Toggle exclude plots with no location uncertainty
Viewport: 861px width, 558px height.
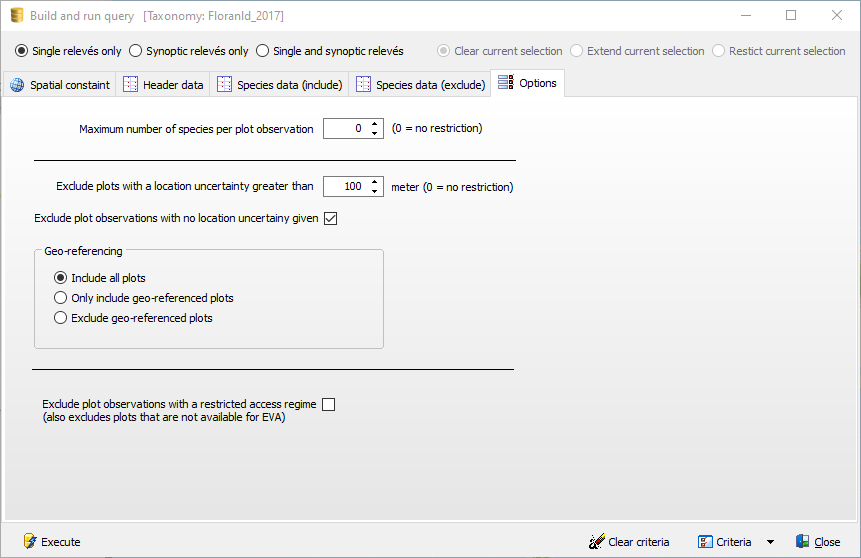coord(331,219)
